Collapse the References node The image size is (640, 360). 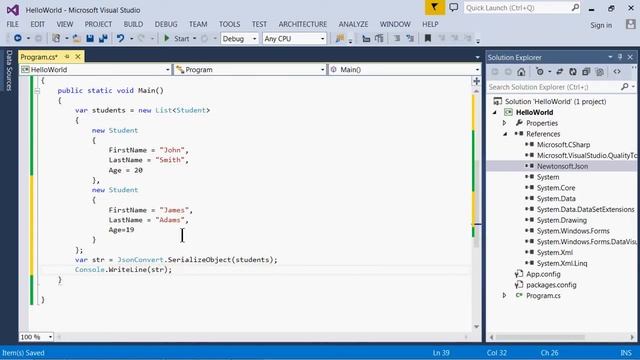pyautogui.click(x=505, y=134)
